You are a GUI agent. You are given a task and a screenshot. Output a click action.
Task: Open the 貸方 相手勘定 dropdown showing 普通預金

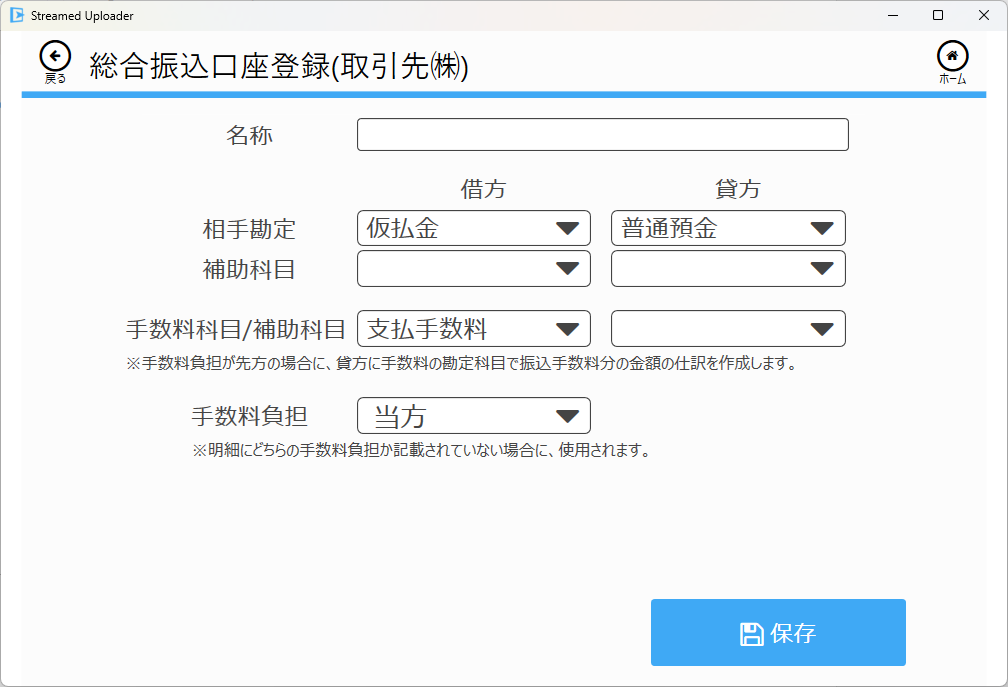click(x=728, y=228)
